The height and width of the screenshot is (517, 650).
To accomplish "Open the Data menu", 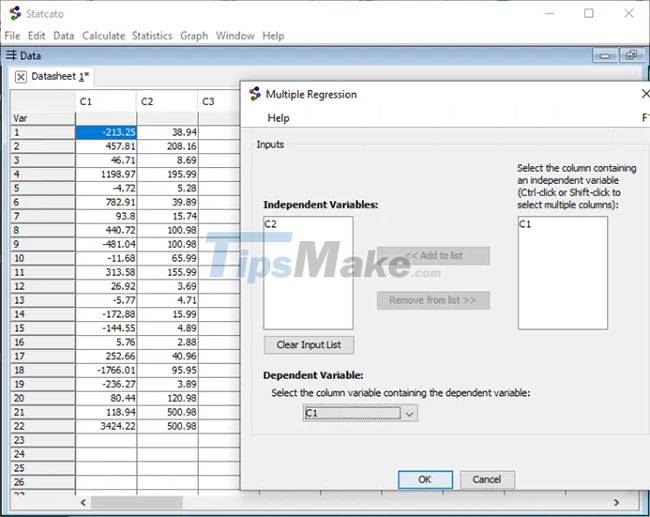I will 63,36.
